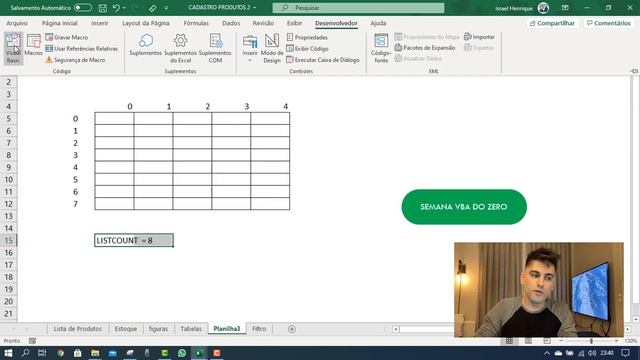Toggle Modo de Design
The height and width of the screenshot is (360, 640).
(x=272, y=49)
